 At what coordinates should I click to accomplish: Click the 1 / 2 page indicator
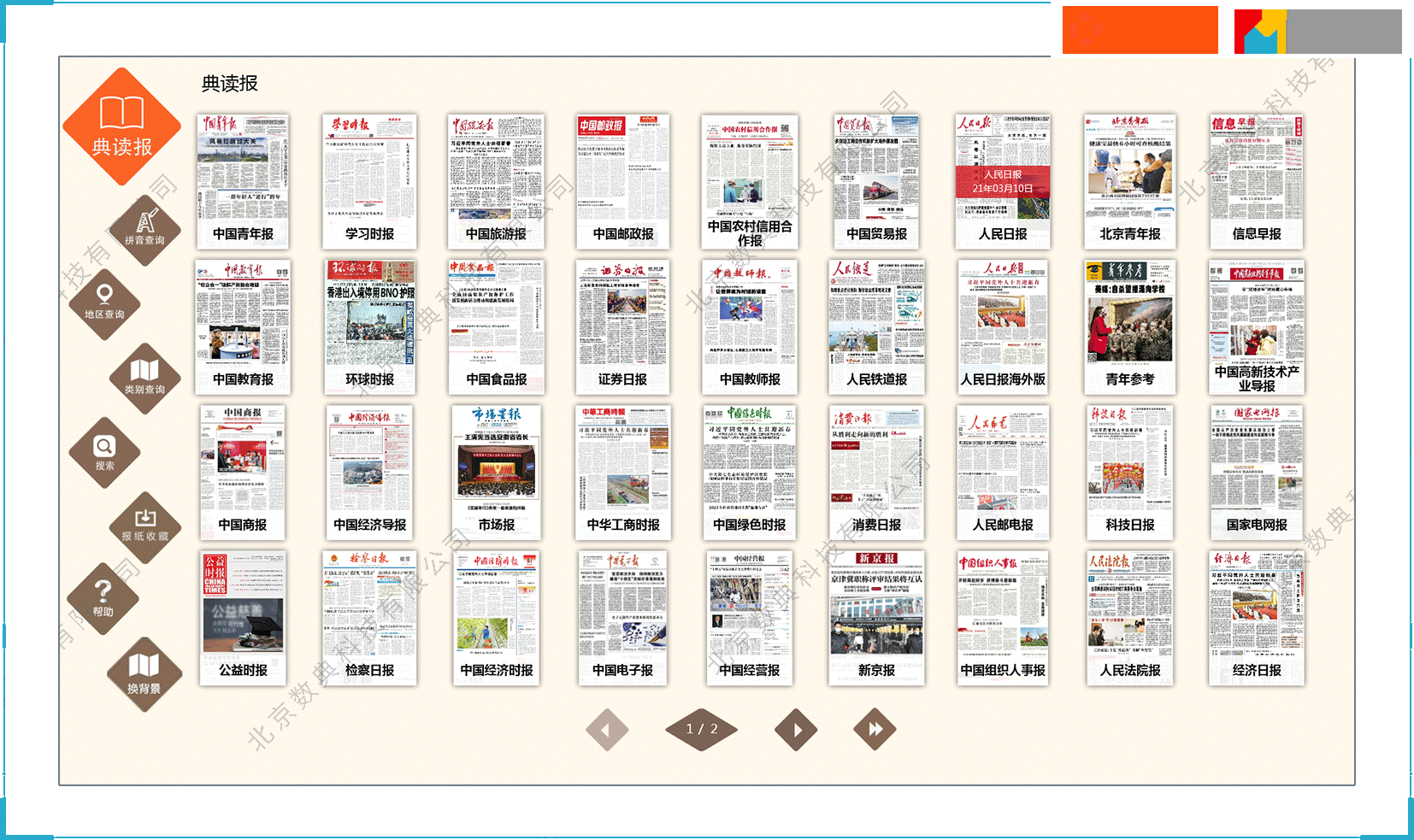pos(701,730)
